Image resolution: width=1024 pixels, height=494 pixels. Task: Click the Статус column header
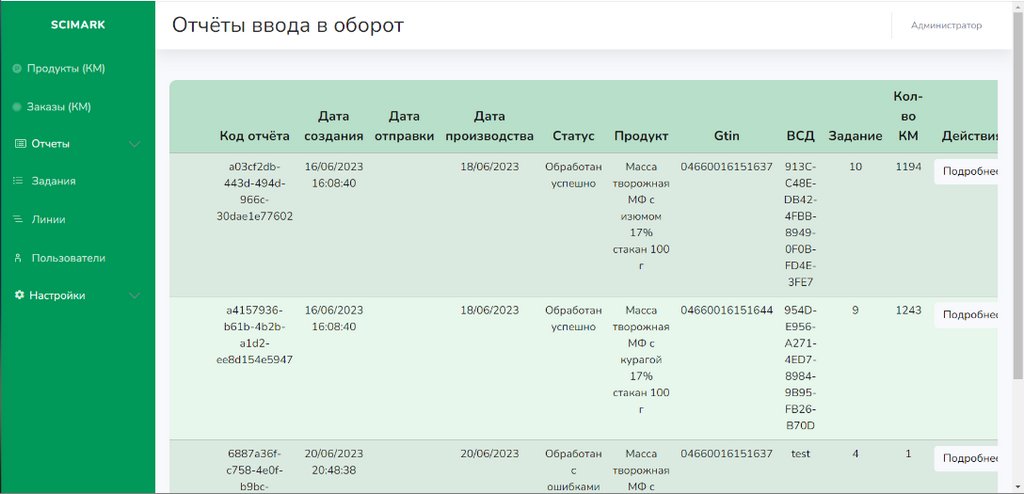coord(573,136)
